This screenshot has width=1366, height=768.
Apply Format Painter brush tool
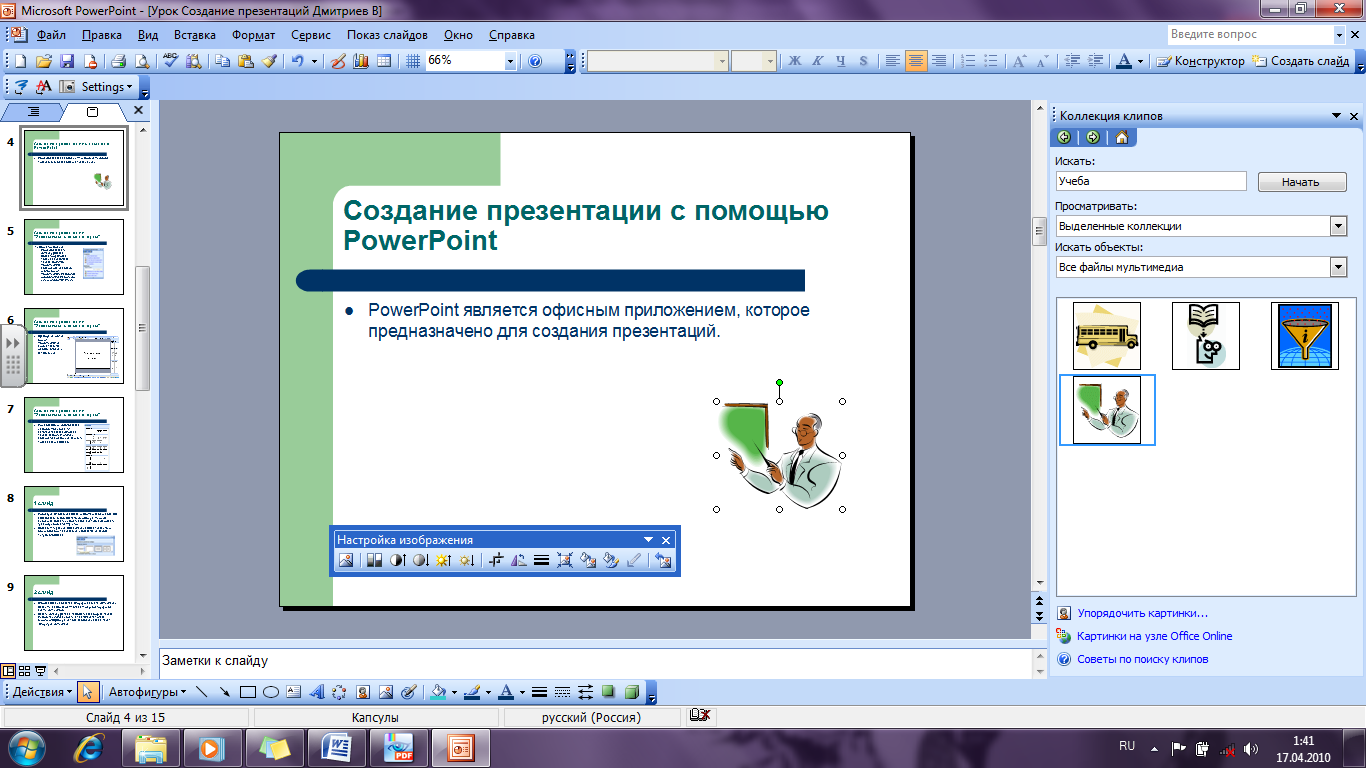point(270,61)
